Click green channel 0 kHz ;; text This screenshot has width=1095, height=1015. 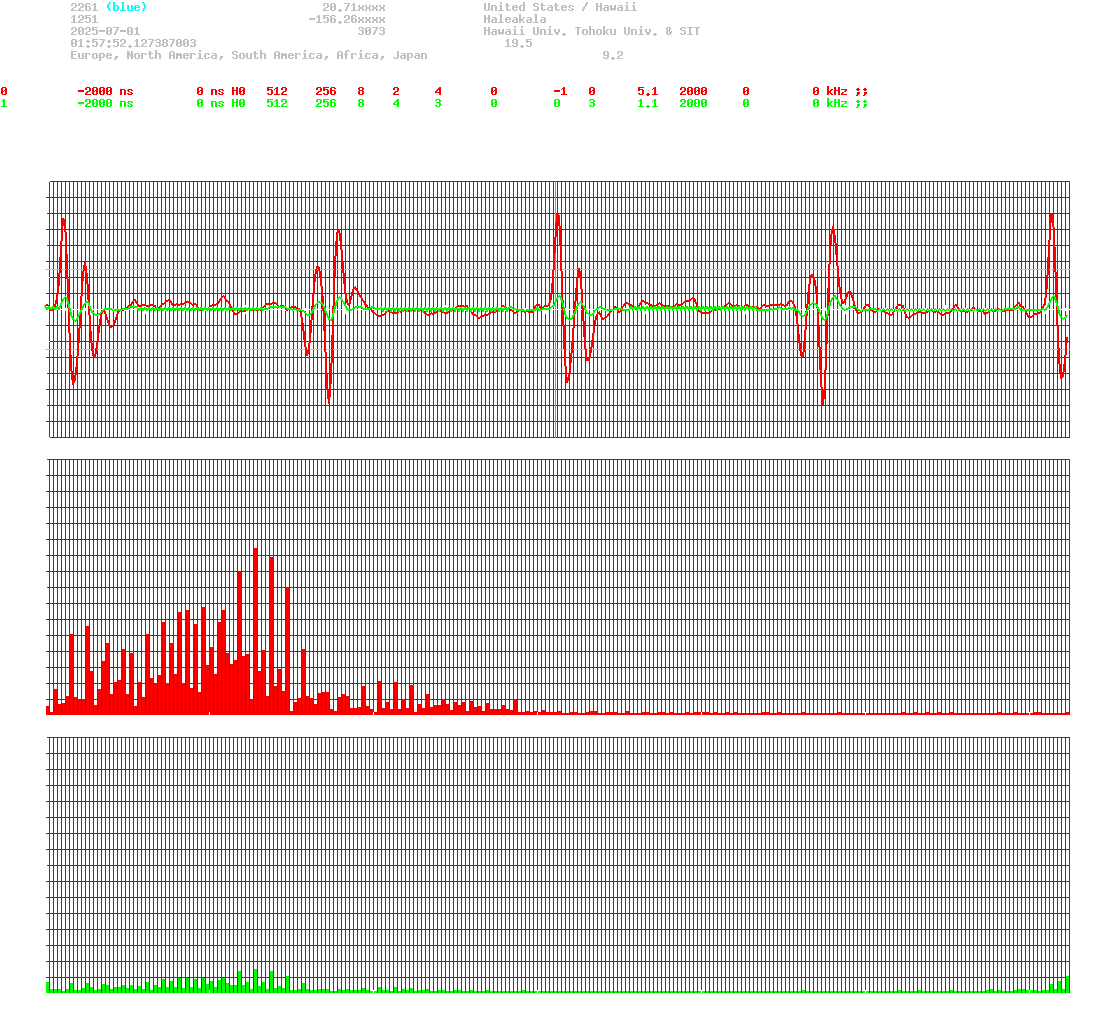tap(840, 103)
